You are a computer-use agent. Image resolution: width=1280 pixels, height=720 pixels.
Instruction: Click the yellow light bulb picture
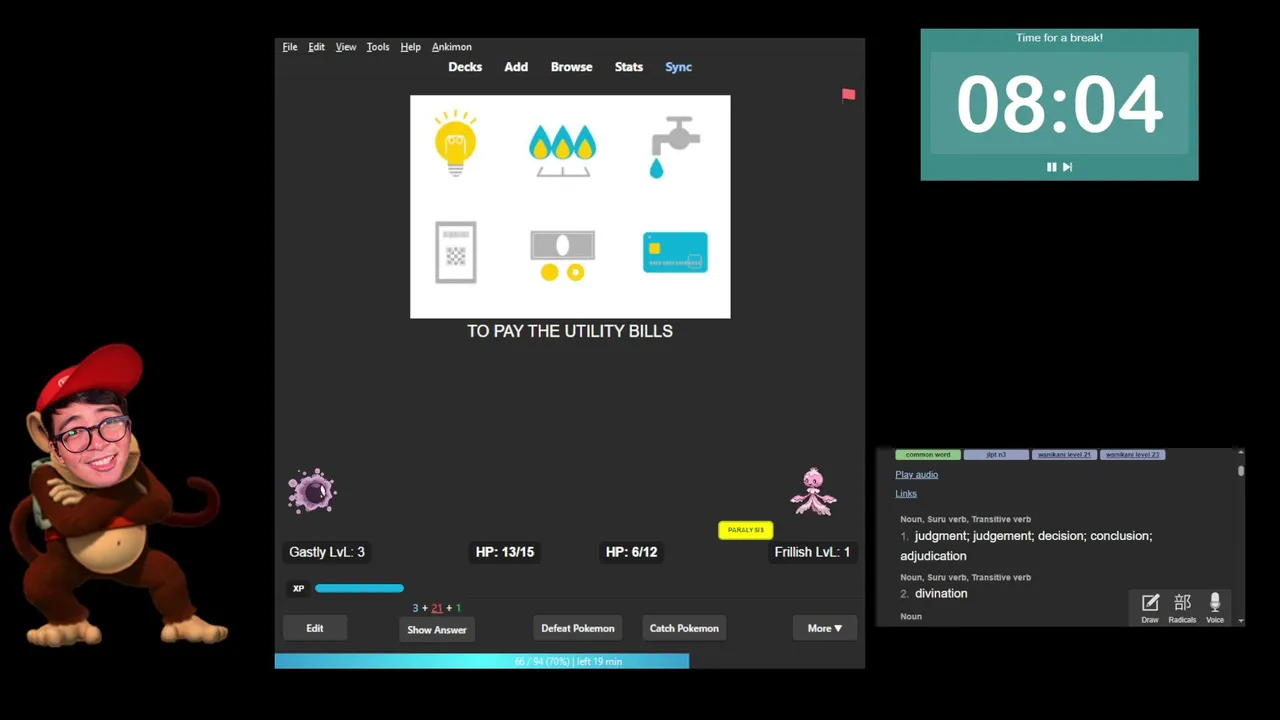click(x=455, y=143)
